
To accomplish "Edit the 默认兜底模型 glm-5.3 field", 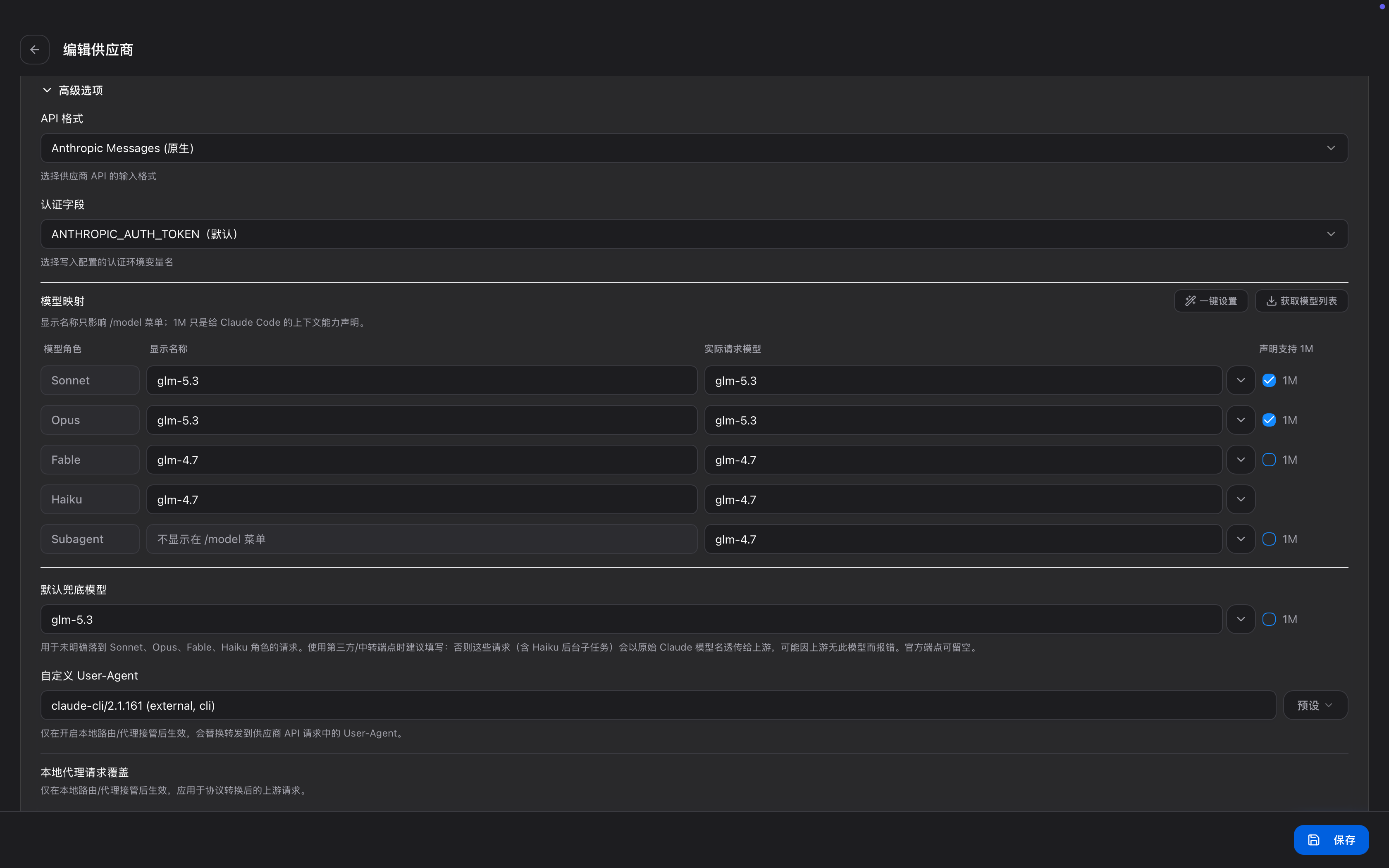I will (631, 620).
